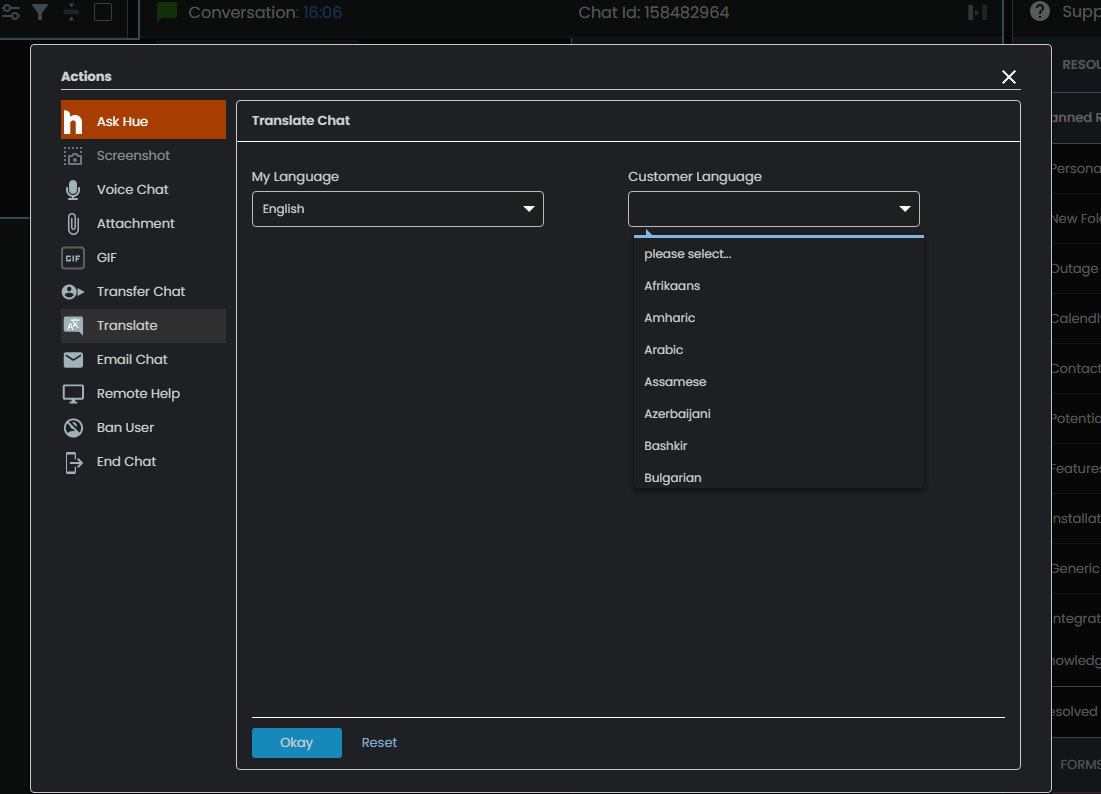Click the Reset link
Viewport: 1101px width, 794px height.
[379, 743]
